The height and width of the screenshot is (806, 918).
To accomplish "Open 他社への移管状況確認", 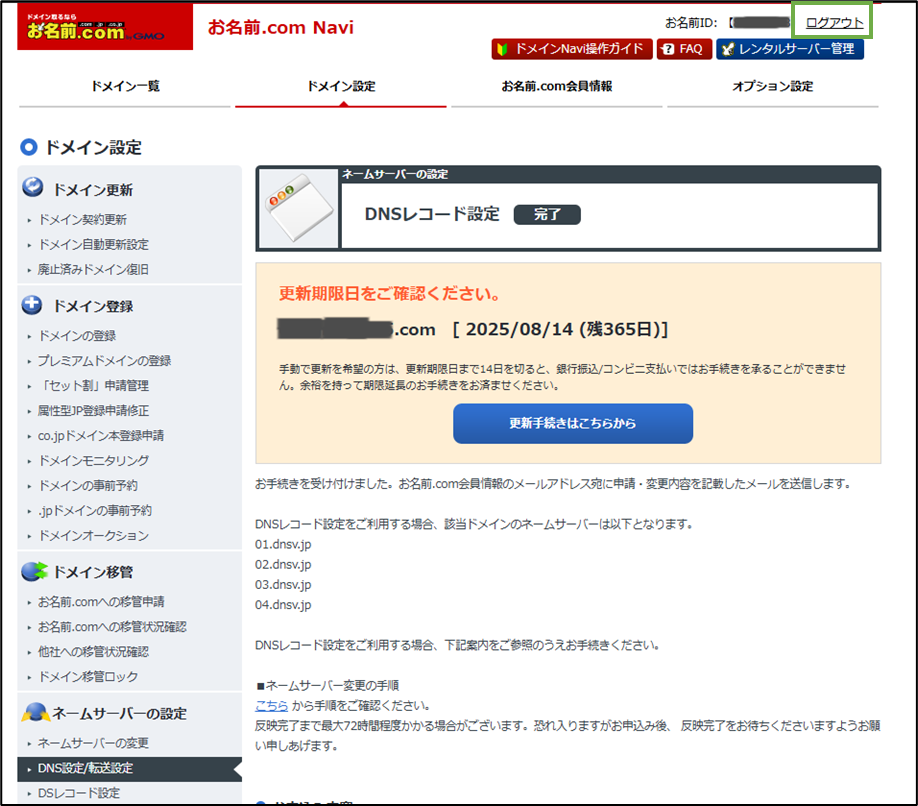I will 94,651.
